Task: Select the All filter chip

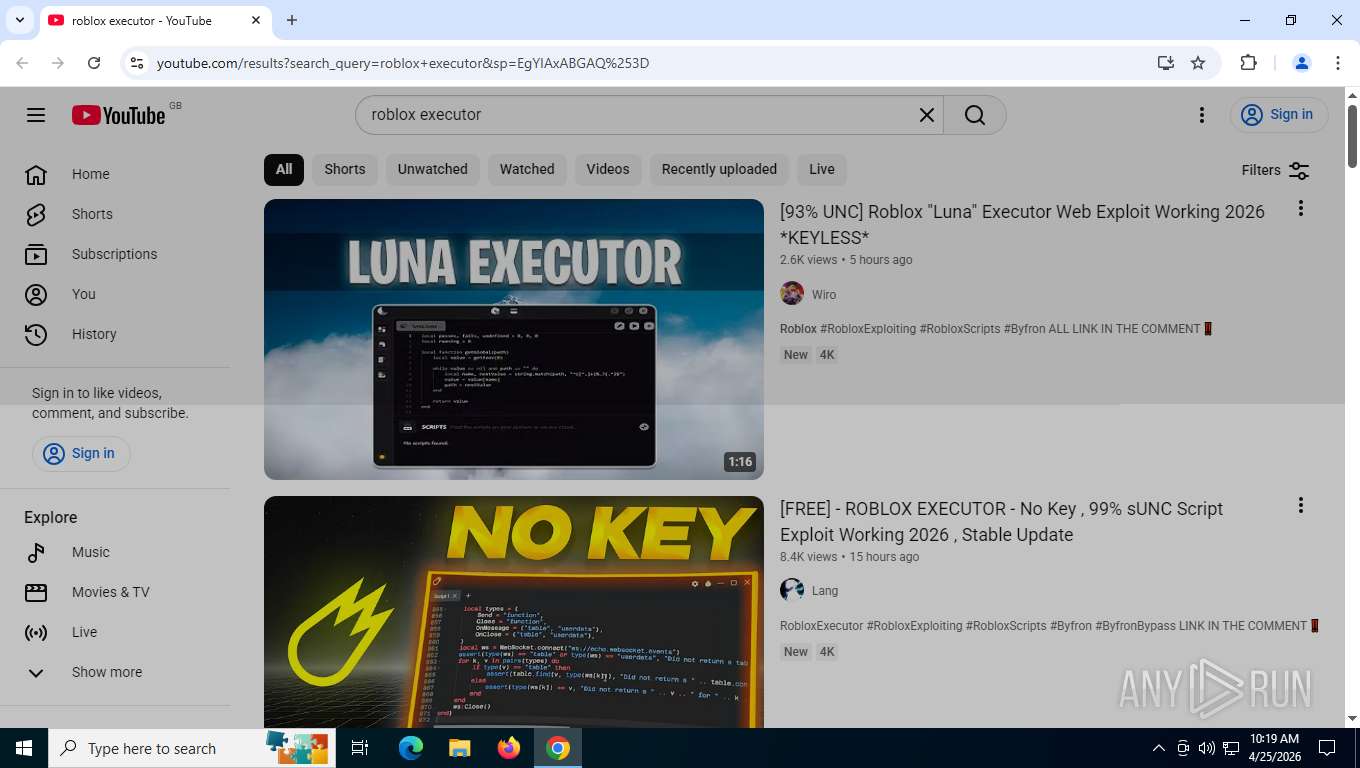Action: click(284, 169)
